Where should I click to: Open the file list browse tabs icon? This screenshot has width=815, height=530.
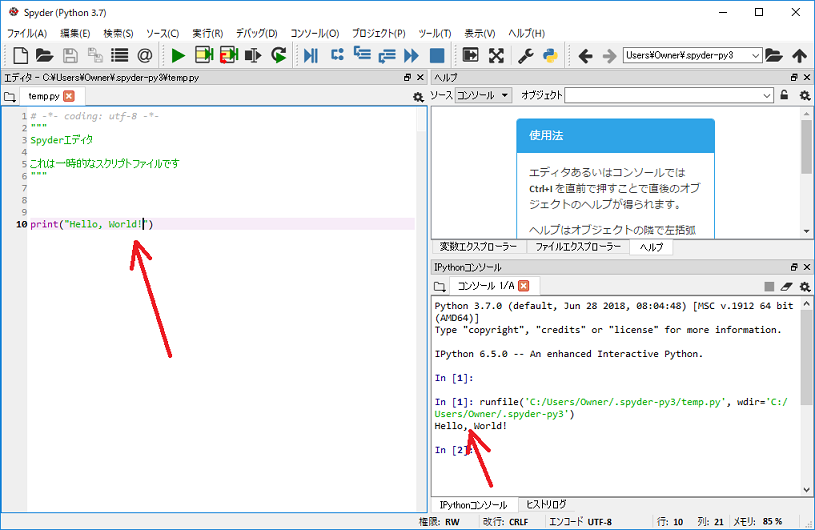(x=120, y=55)
